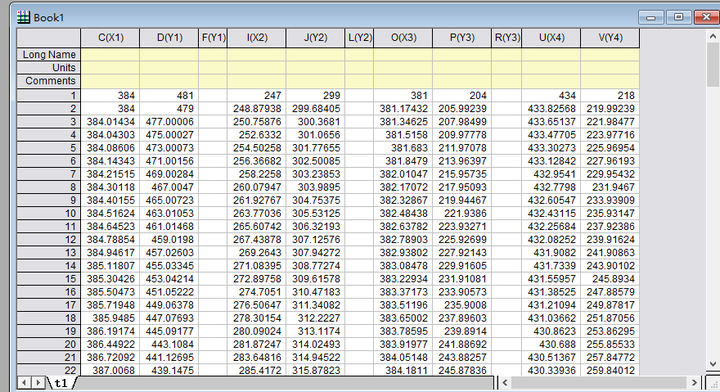Select cell with value 243.88257
Viewport: 720px width, 392px height.
click(x=462, y=358)
